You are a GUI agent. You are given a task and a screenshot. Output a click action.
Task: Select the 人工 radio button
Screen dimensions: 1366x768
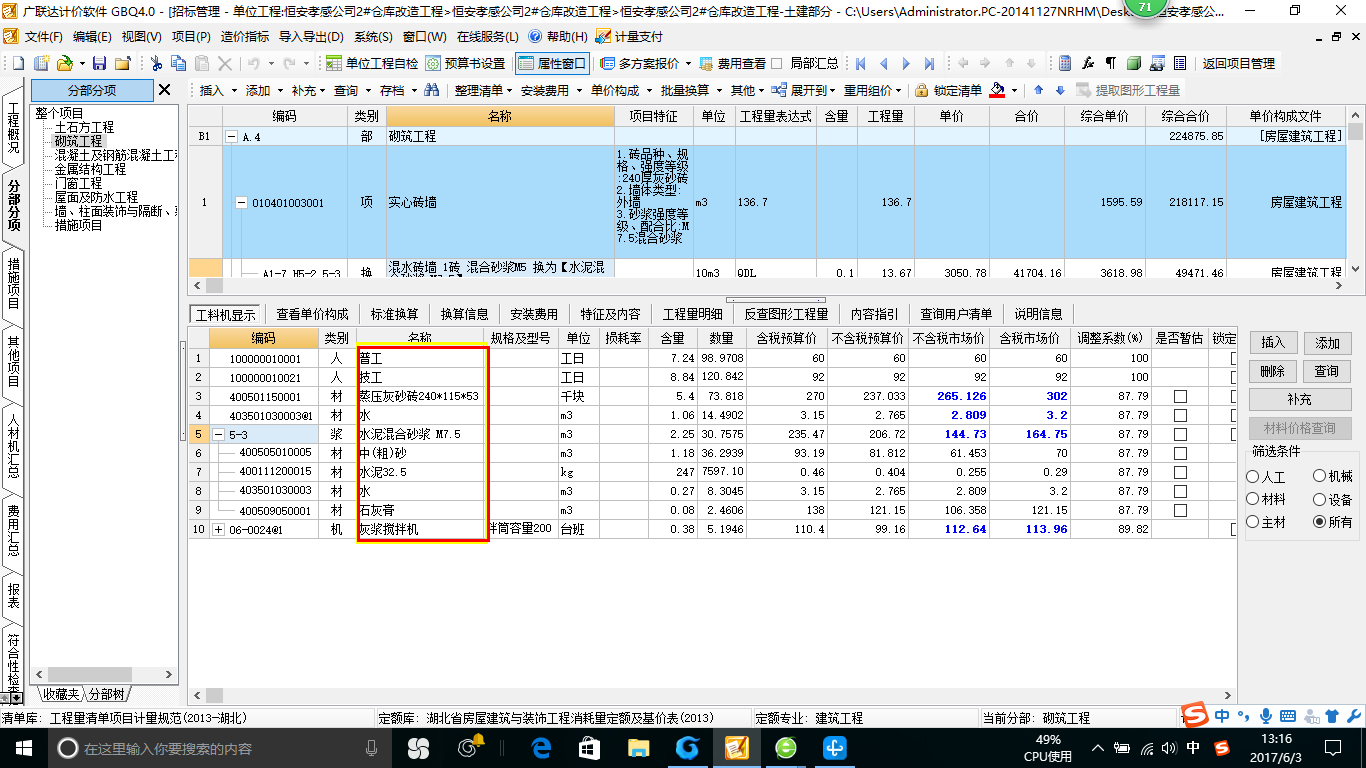coord(1254,477)
